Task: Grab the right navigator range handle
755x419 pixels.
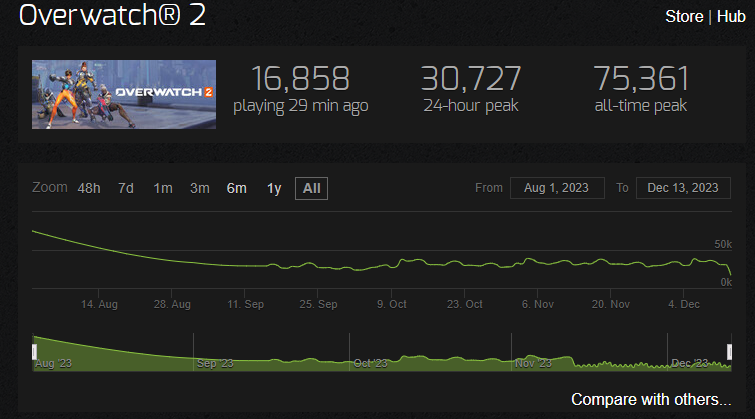Action: [729, 352]
